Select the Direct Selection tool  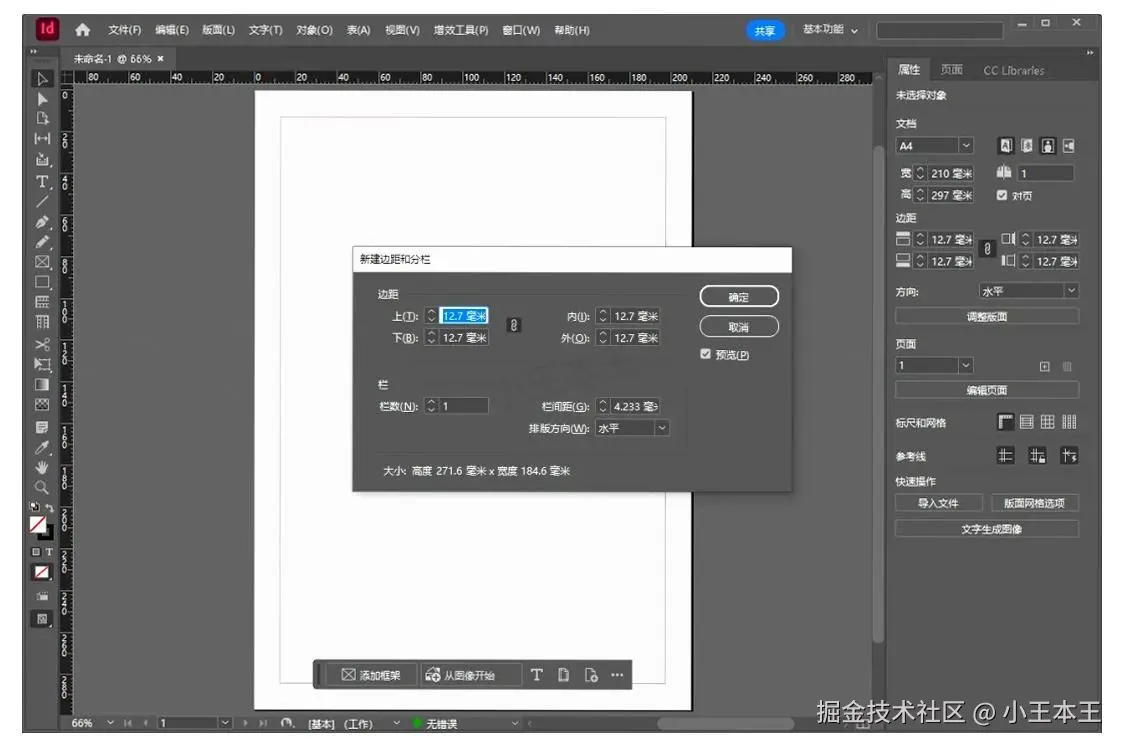pos(42,99)
